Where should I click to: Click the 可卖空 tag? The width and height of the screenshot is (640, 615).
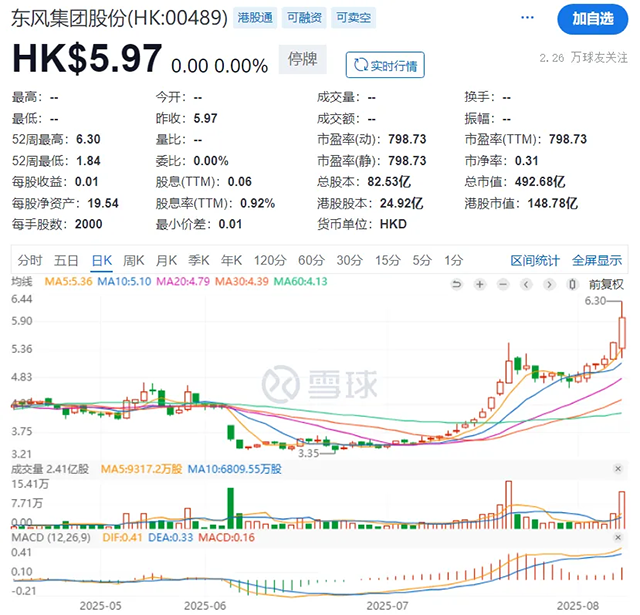coord(353,18)
